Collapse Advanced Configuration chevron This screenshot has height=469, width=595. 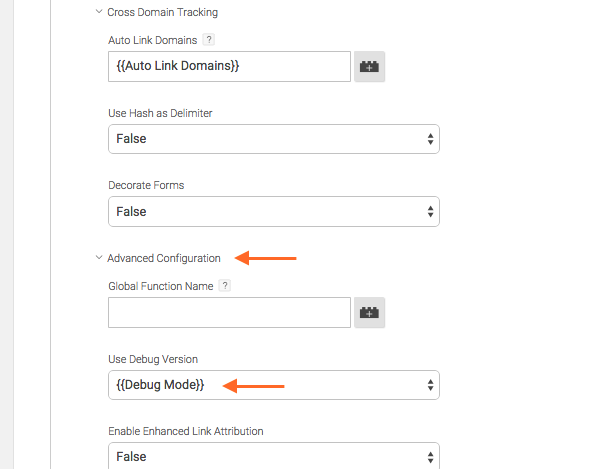click(x=99, y=258)
